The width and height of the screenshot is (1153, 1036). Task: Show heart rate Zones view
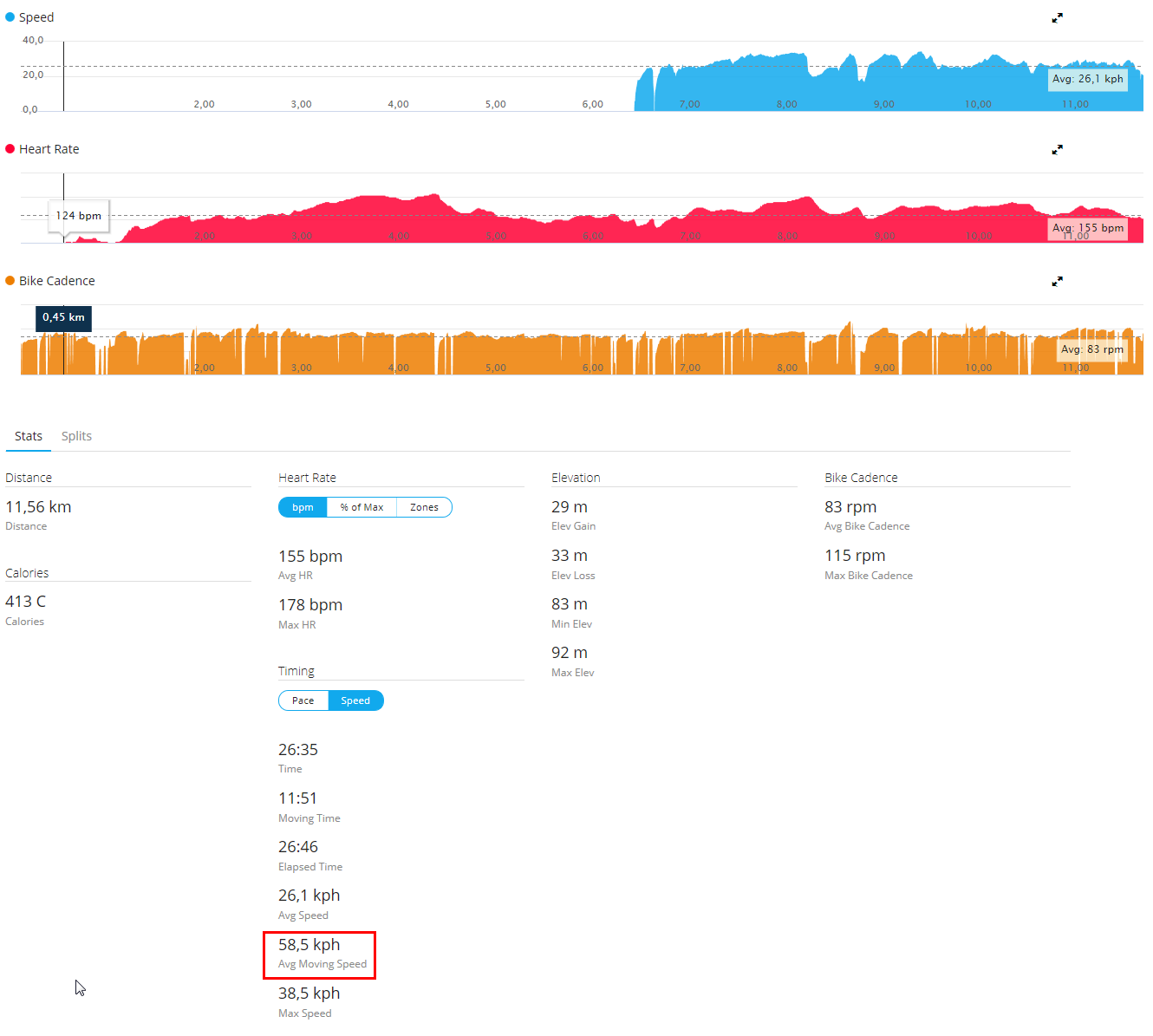pyautogui.click(x=424, y=507)
